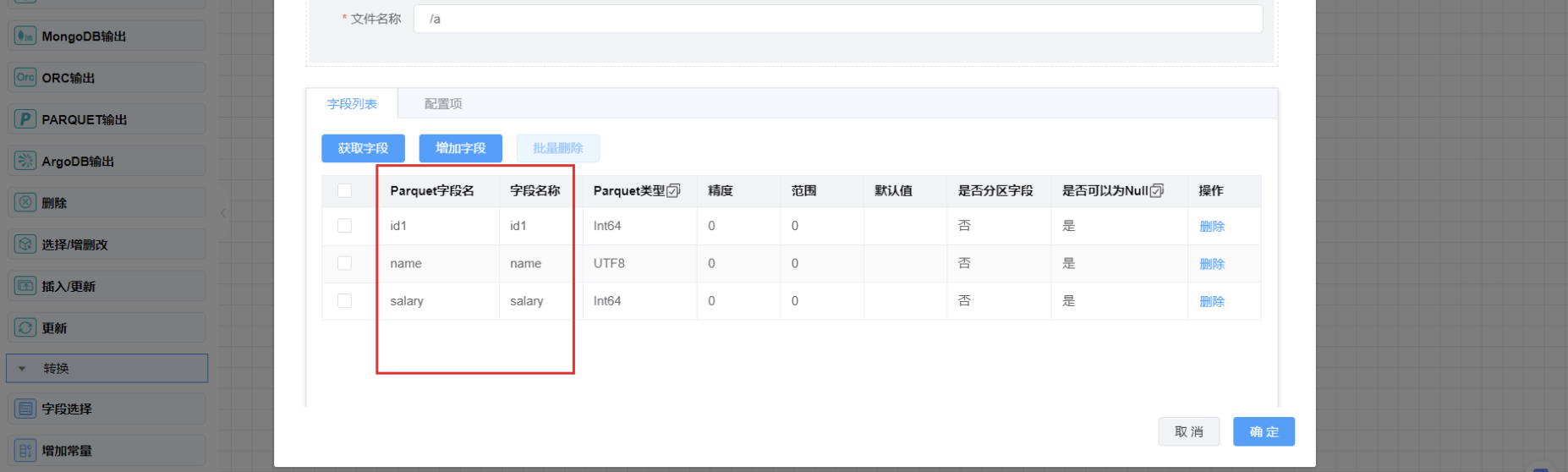Select the 字段选择 component icon
Viewport: 1568px width, 472px height.
coord(25,409)
